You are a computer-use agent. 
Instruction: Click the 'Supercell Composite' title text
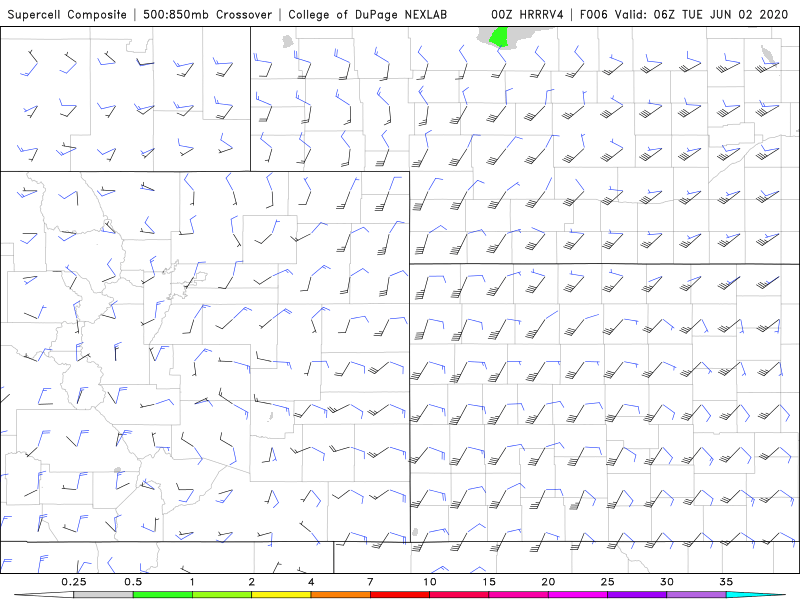pos(67,14)
